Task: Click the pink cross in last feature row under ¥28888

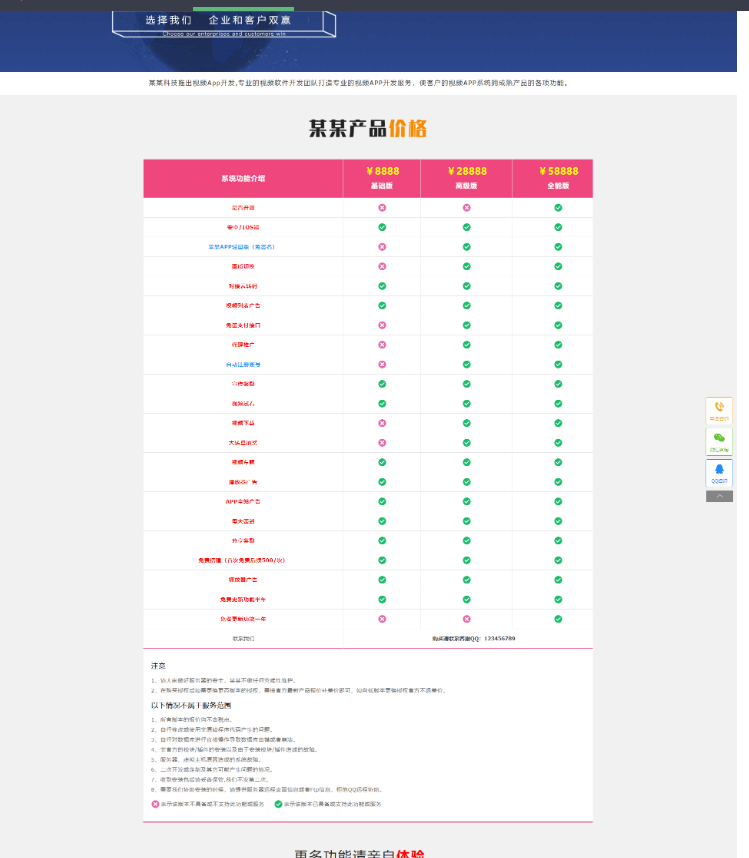Action: coord(466,619)
